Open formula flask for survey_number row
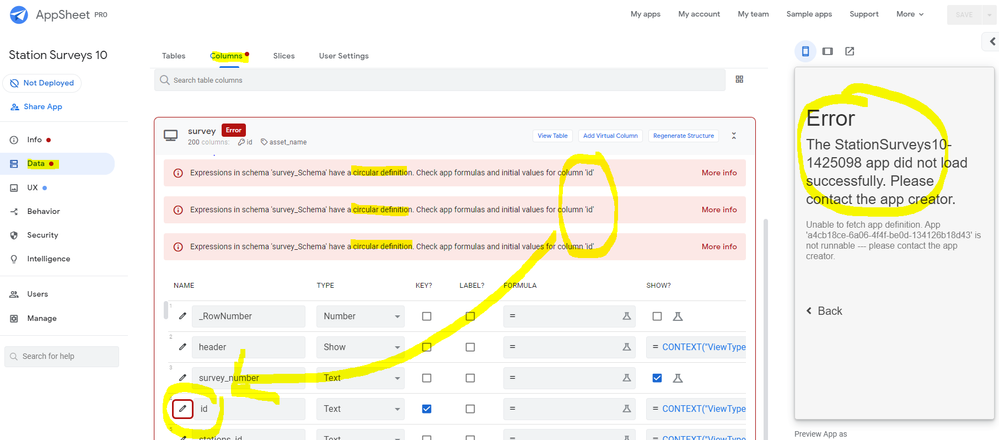This screenshot has height=440, width=999. click(627, 378)
